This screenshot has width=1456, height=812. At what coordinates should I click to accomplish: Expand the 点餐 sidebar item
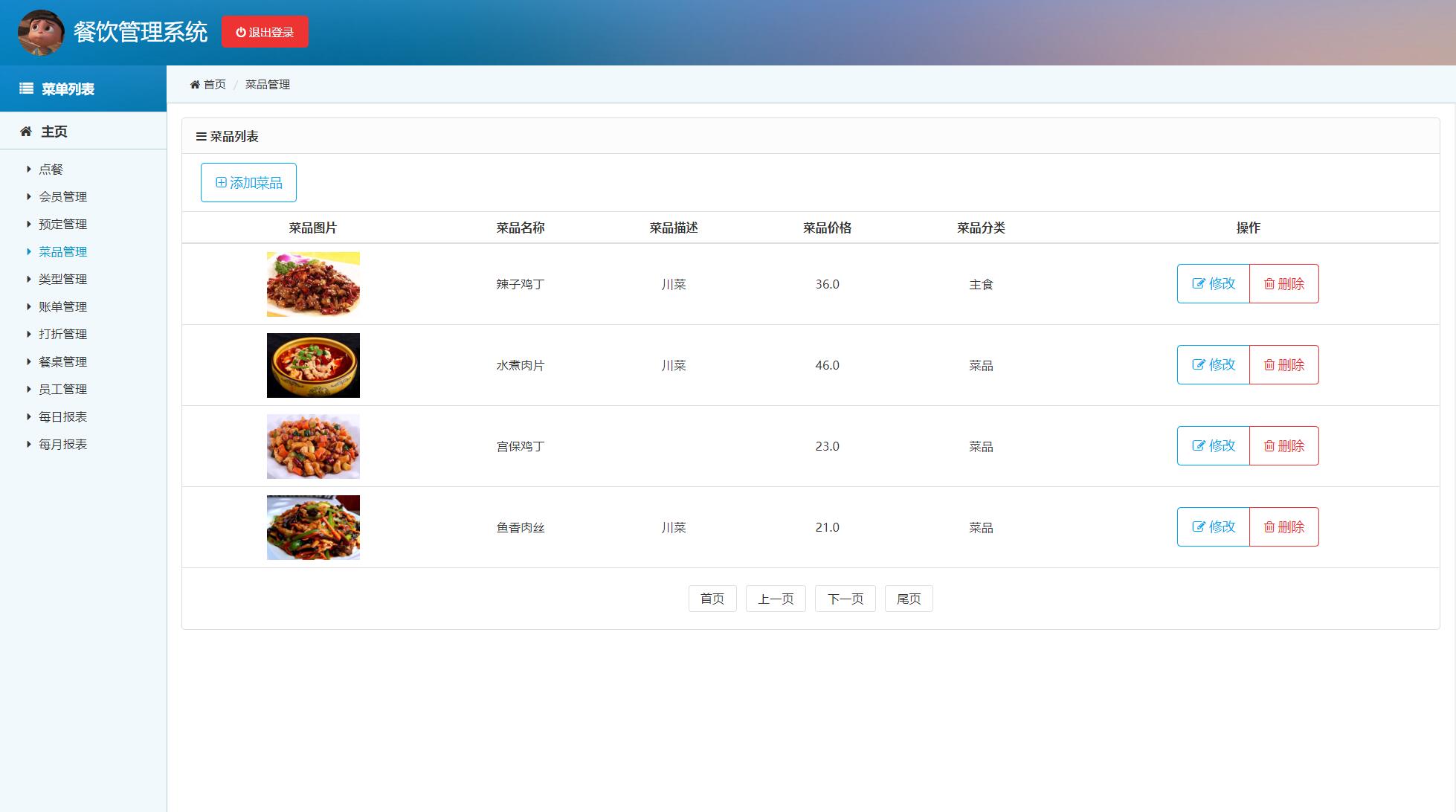29,170
